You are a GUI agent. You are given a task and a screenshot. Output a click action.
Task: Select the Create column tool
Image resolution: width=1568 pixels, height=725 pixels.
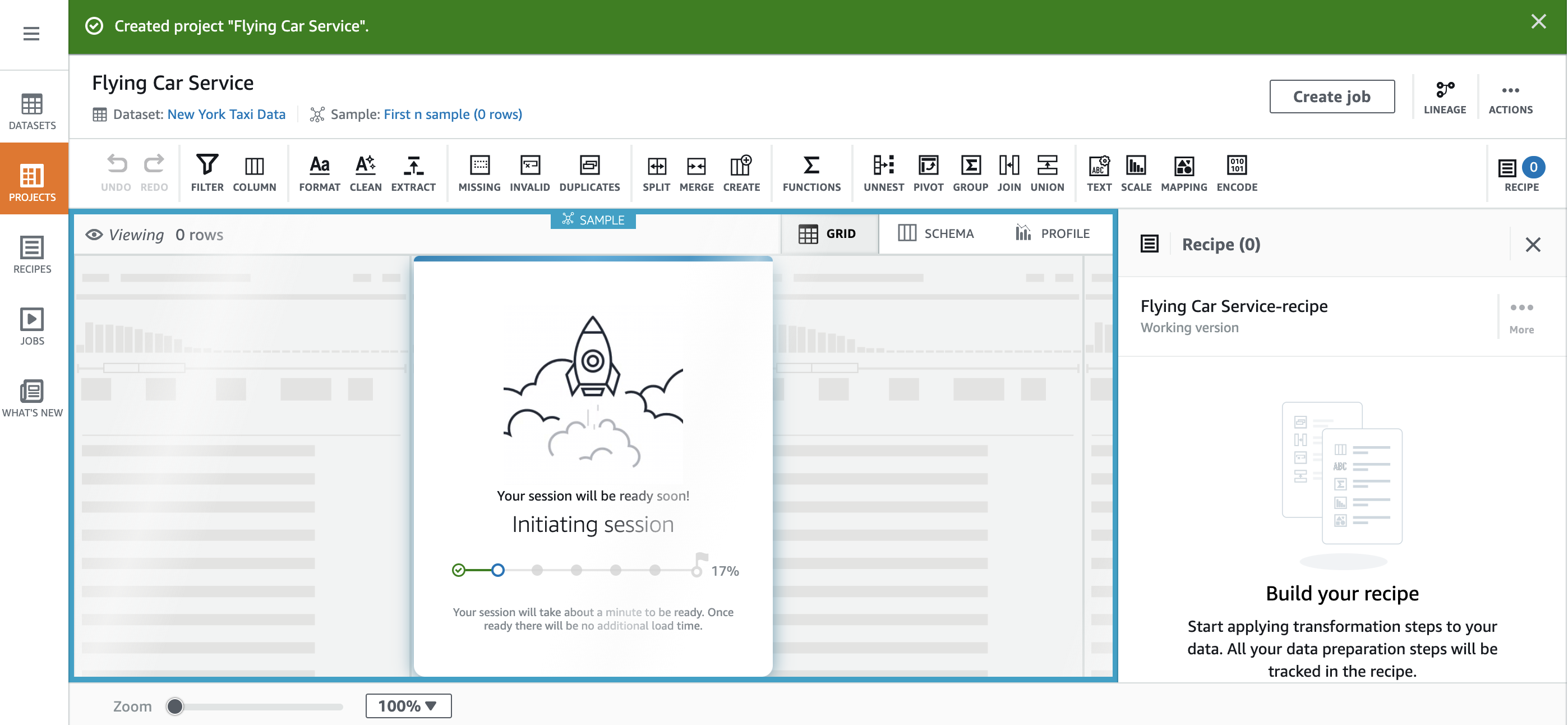[x=741, y=173]
